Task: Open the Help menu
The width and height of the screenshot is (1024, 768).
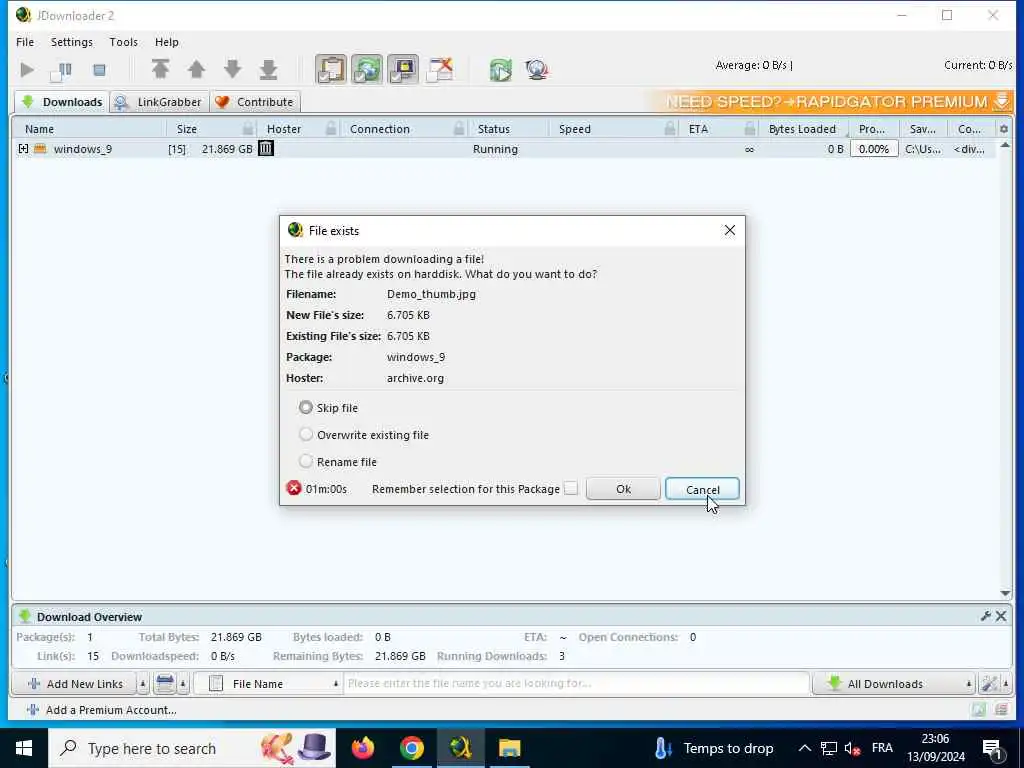Action: pos(167,42)
